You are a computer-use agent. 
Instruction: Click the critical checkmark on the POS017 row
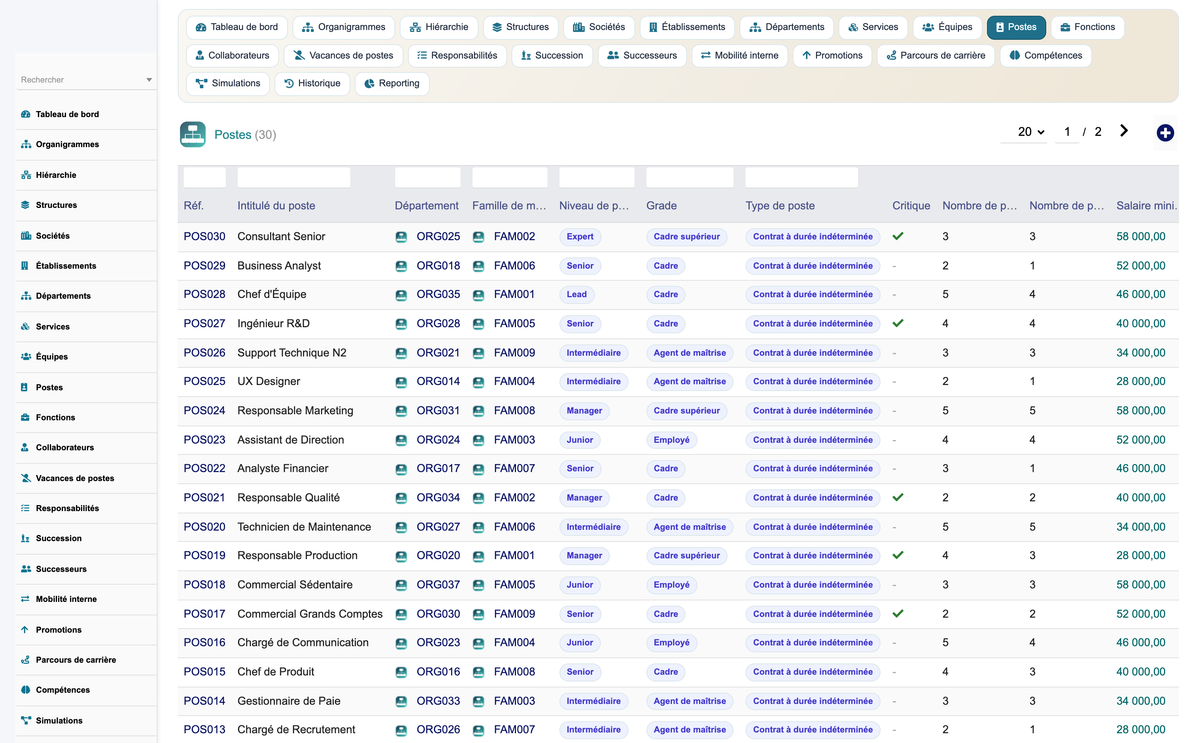point(898,614)
